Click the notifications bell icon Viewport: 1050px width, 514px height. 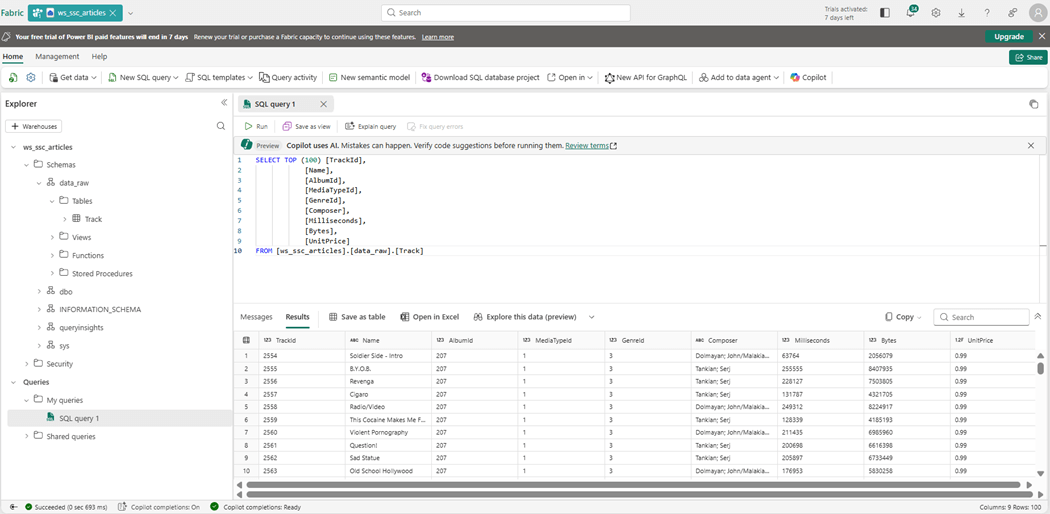pyautogui.click(x=910, y=13)
